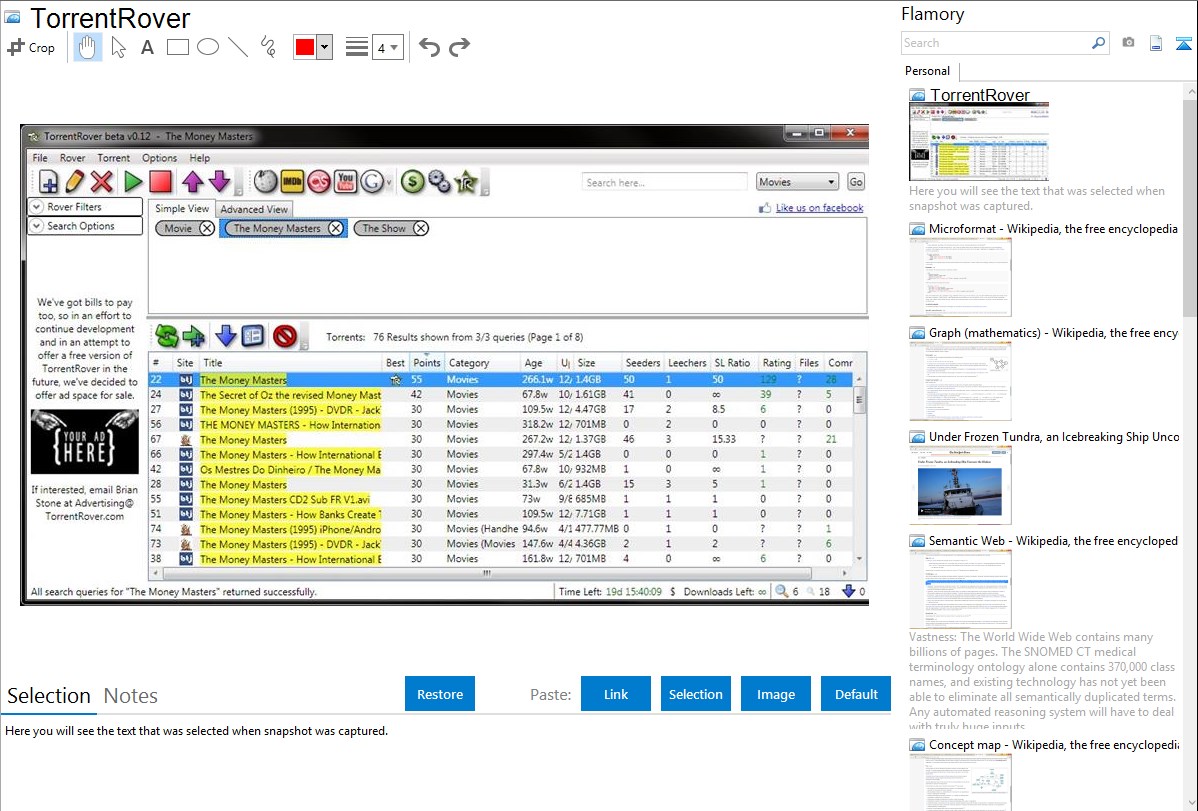Select the Crop tool
Viewport: 1198px width, 811px height.
click(x=31, y=47)
